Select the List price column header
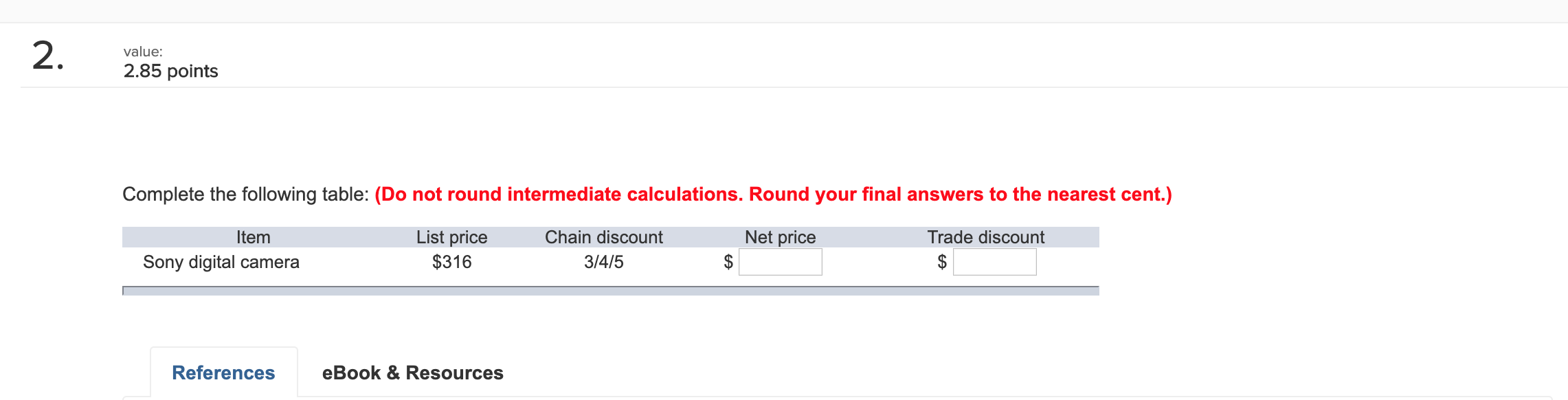The height and width of the screenshot is (400, 1568). pyautogui.click(x=450, y=236)
